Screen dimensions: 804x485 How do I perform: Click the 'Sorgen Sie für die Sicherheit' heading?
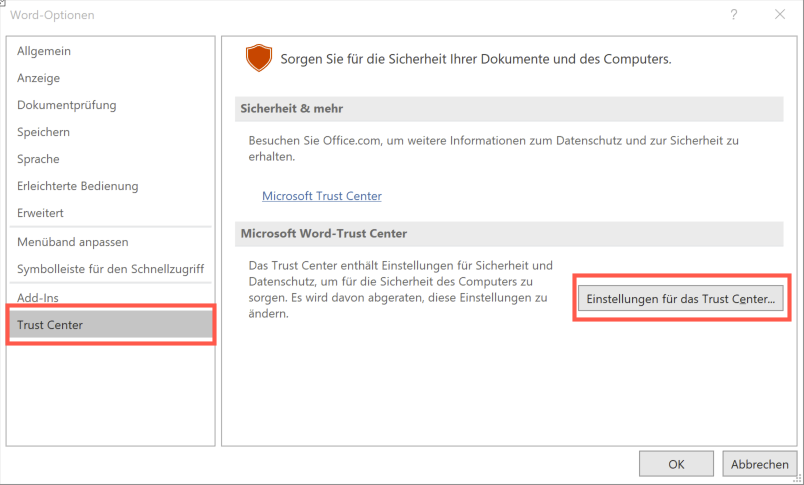pyautogui.click(x=476, y=59)
